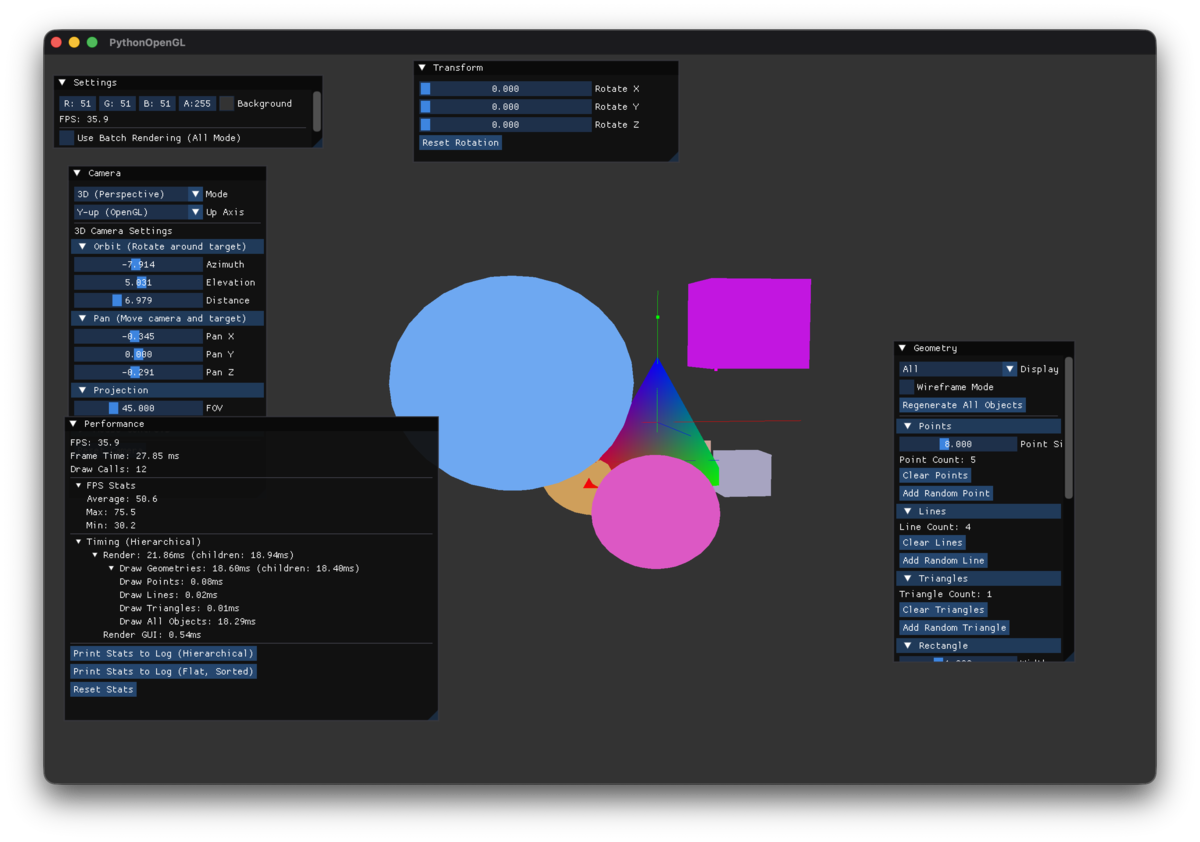1200x842 pixels.
Task: Click the Geometry panel scrollbar
Action: click(x=1069, y=428)
